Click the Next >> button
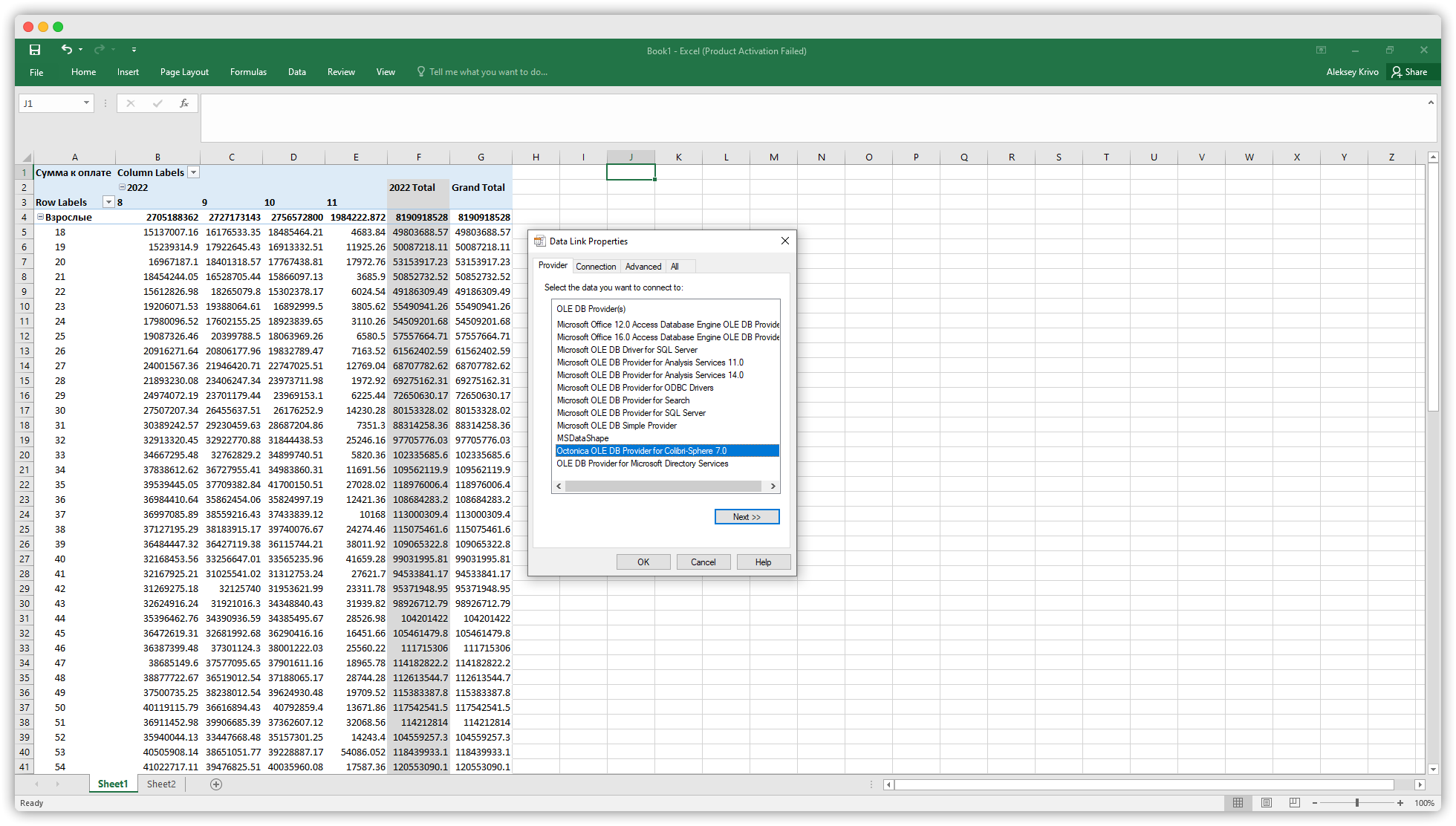1456x826 pixels. [747, 517]
